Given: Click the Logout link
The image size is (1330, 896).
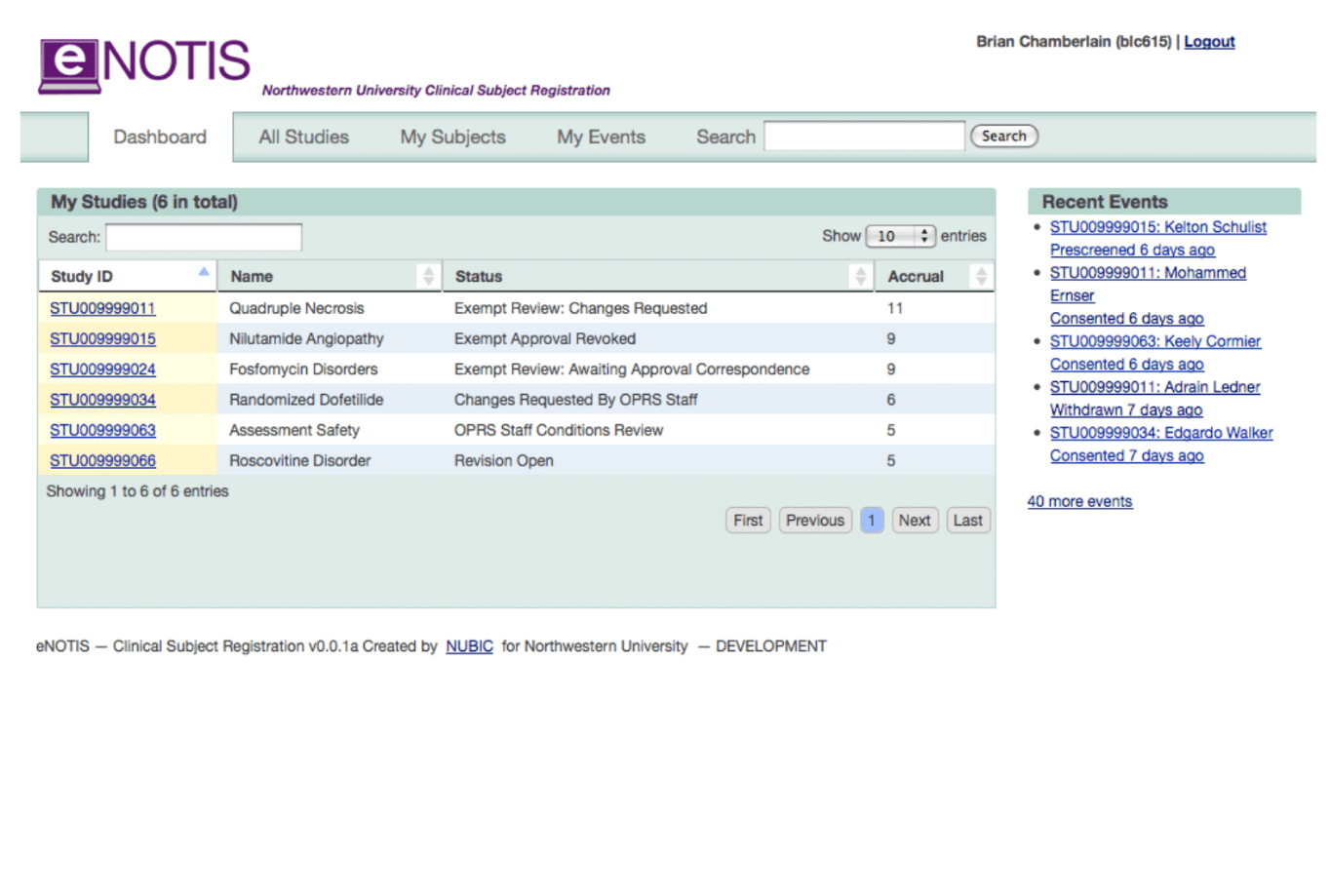Looking at the screenshot, I should pyautogui.click(x=1208, y=41).
